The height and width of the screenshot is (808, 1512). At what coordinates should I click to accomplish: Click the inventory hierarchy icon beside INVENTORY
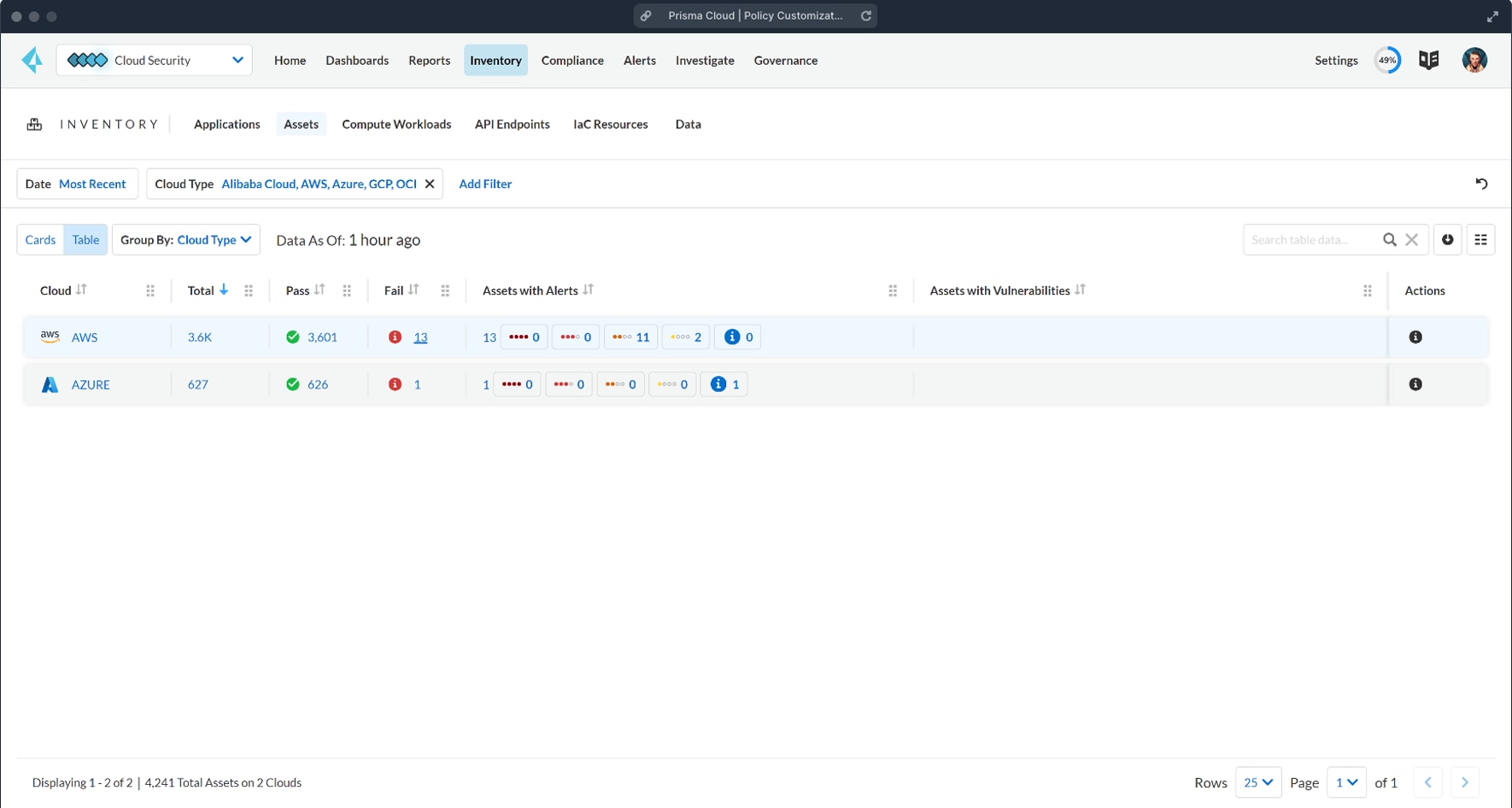click(34, 124)
